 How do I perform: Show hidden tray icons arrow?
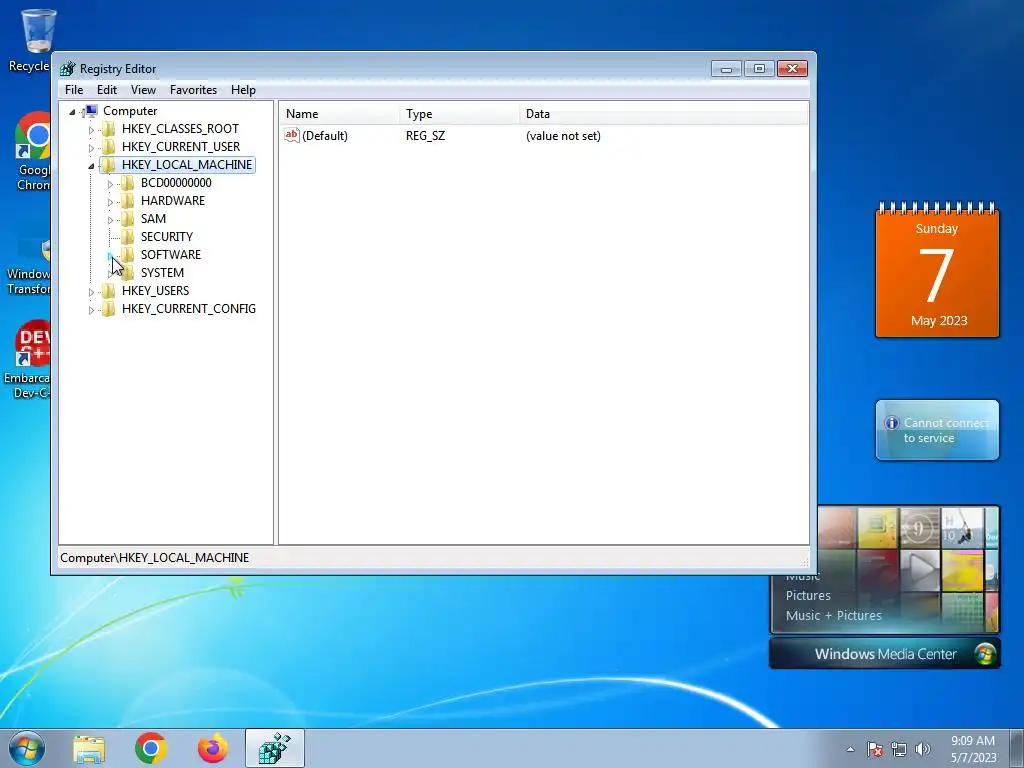click(x=850, y=749)
